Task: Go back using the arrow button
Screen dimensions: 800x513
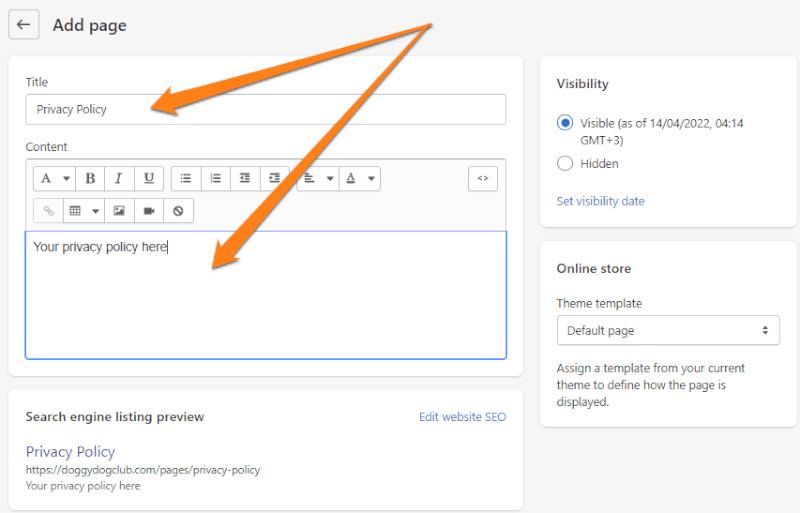Action: pos(23,25)
